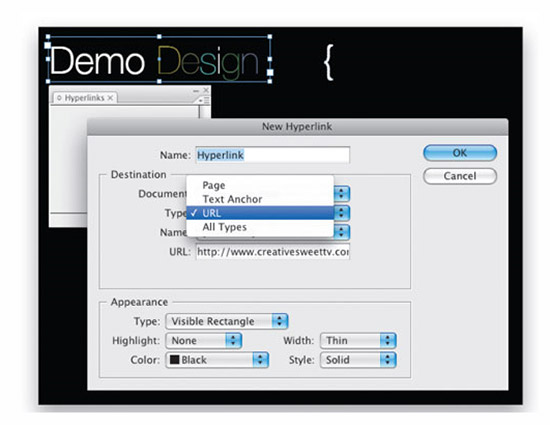Open the Style Solid dropdown

tap(358, 360)
